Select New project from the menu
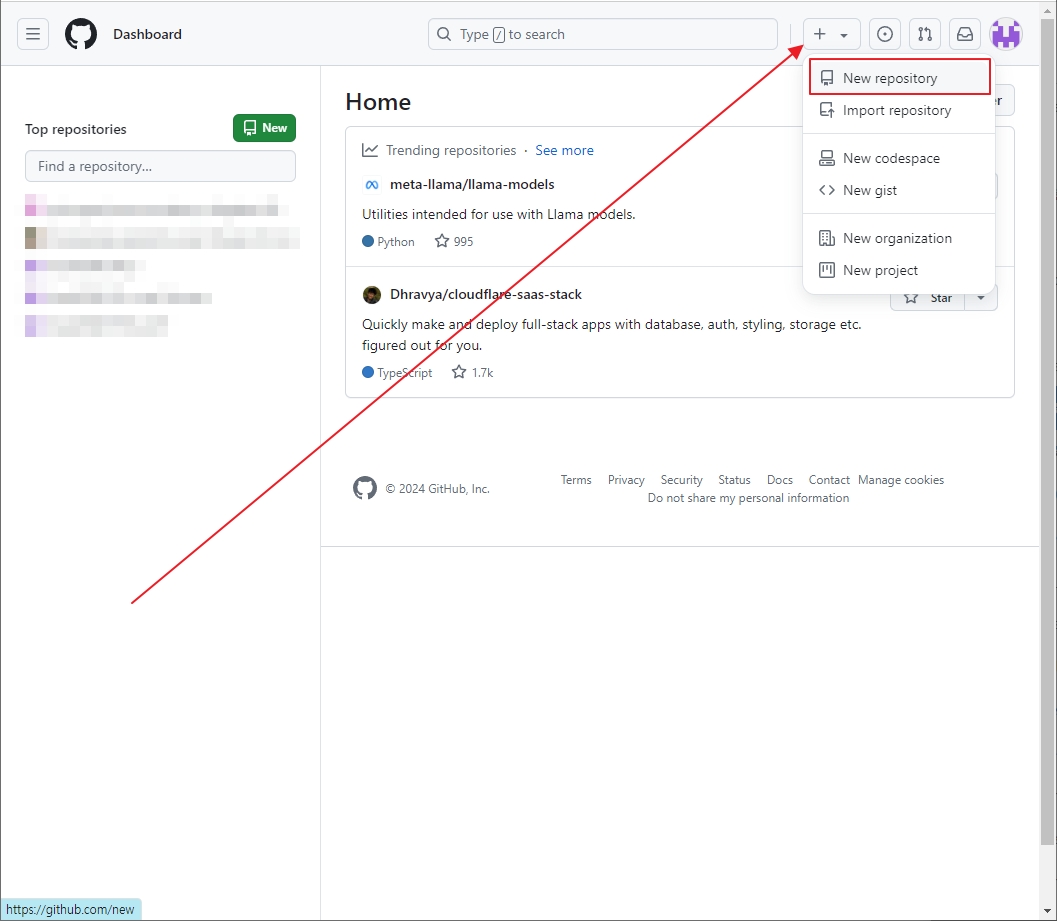 [x=899, y=270]
